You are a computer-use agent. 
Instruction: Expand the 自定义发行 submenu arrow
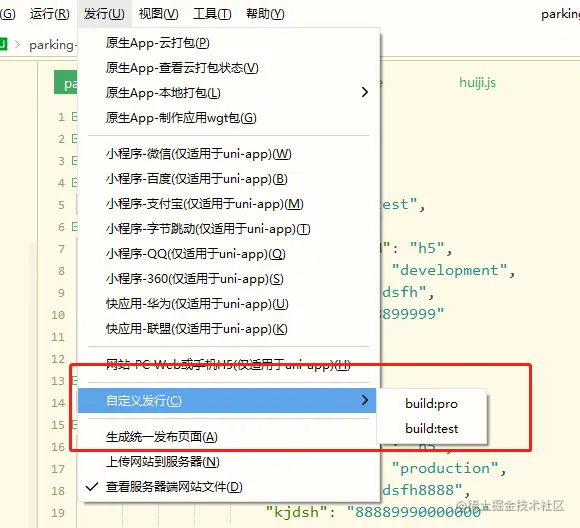pos(365,400)
